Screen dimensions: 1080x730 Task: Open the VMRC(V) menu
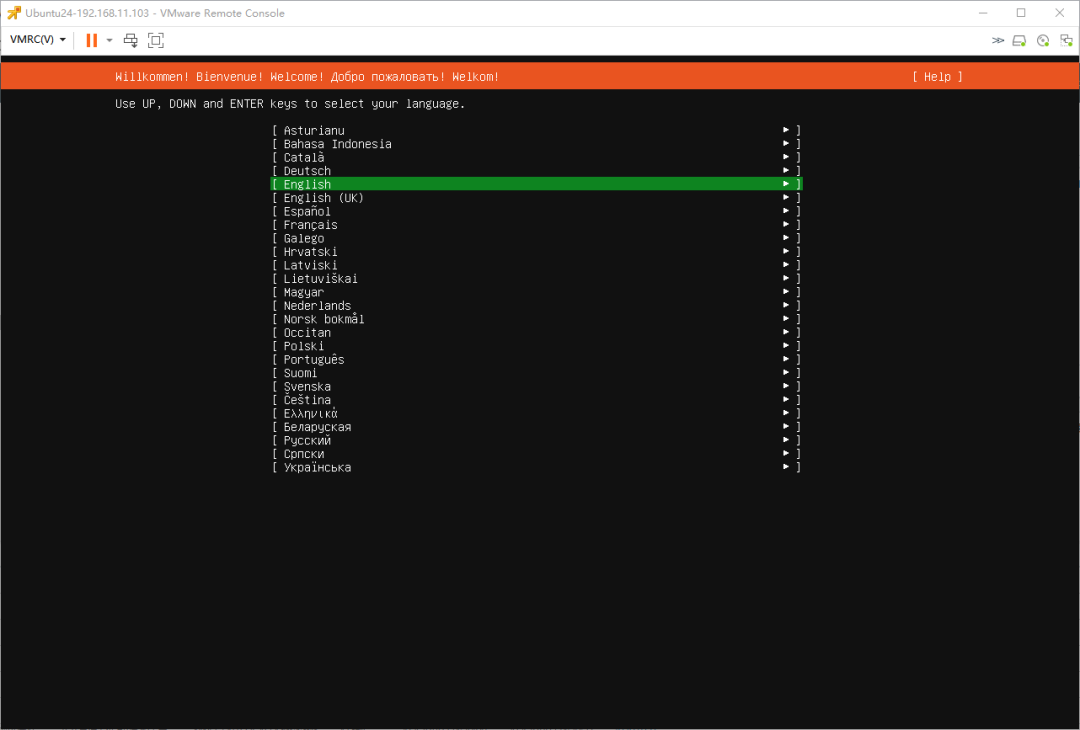[38, 40]
